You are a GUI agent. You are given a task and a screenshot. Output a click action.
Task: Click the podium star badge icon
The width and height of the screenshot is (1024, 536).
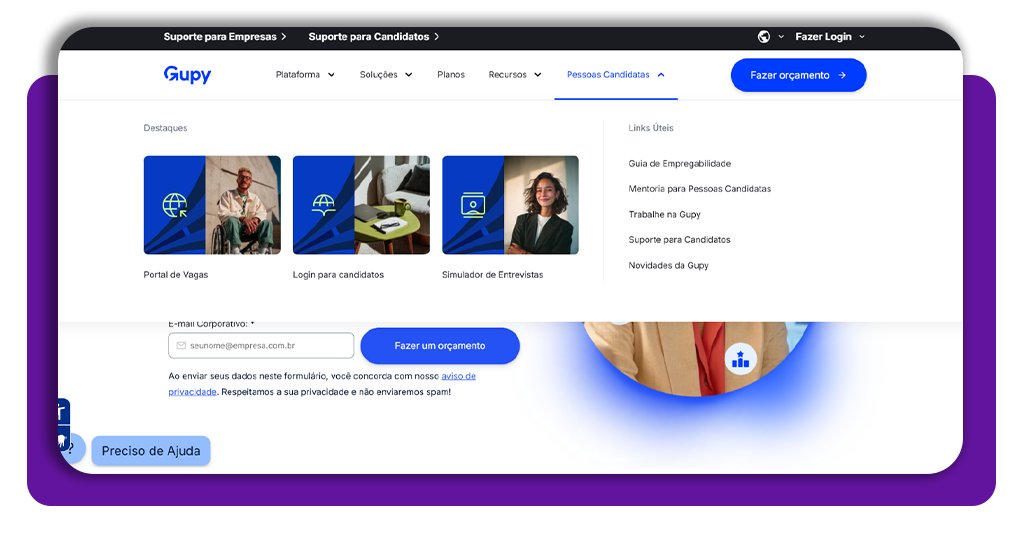(741, 359)
